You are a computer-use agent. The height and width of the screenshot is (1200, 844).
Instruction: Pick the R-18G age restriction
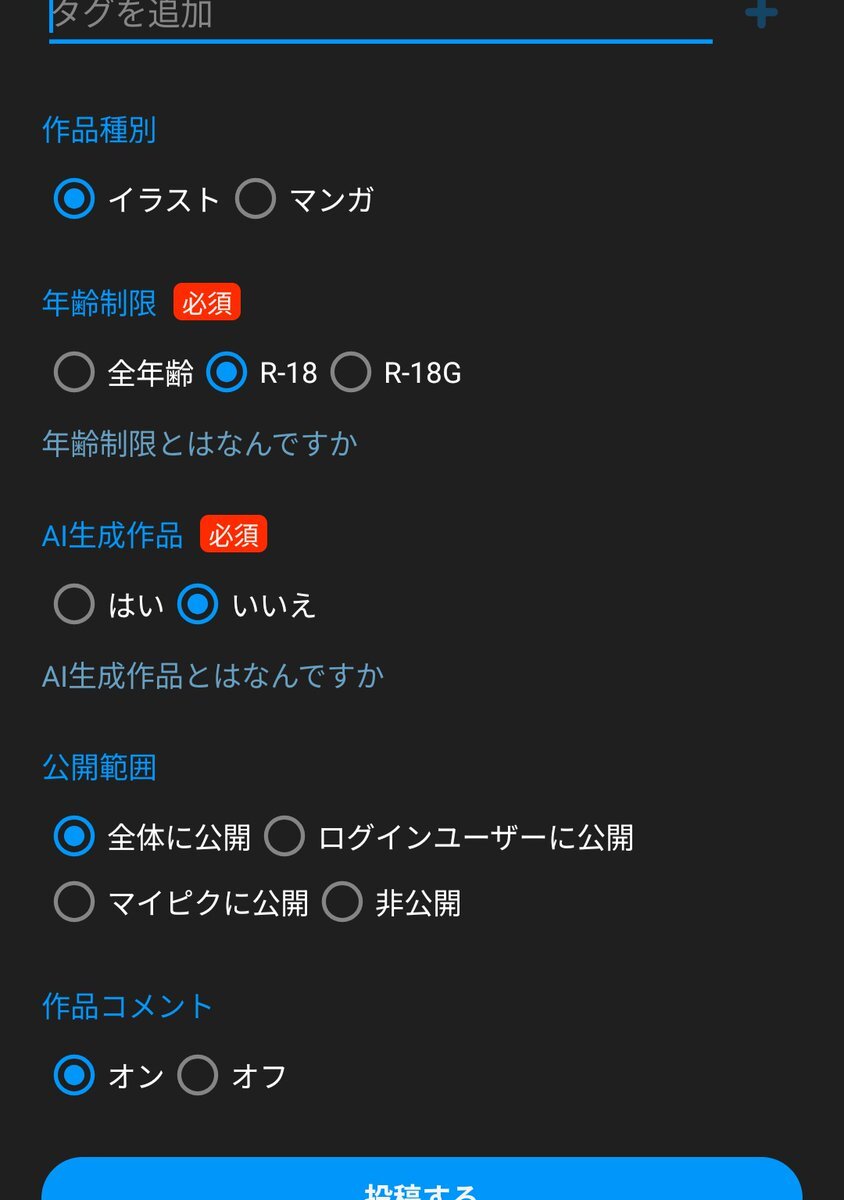[351, 373]
